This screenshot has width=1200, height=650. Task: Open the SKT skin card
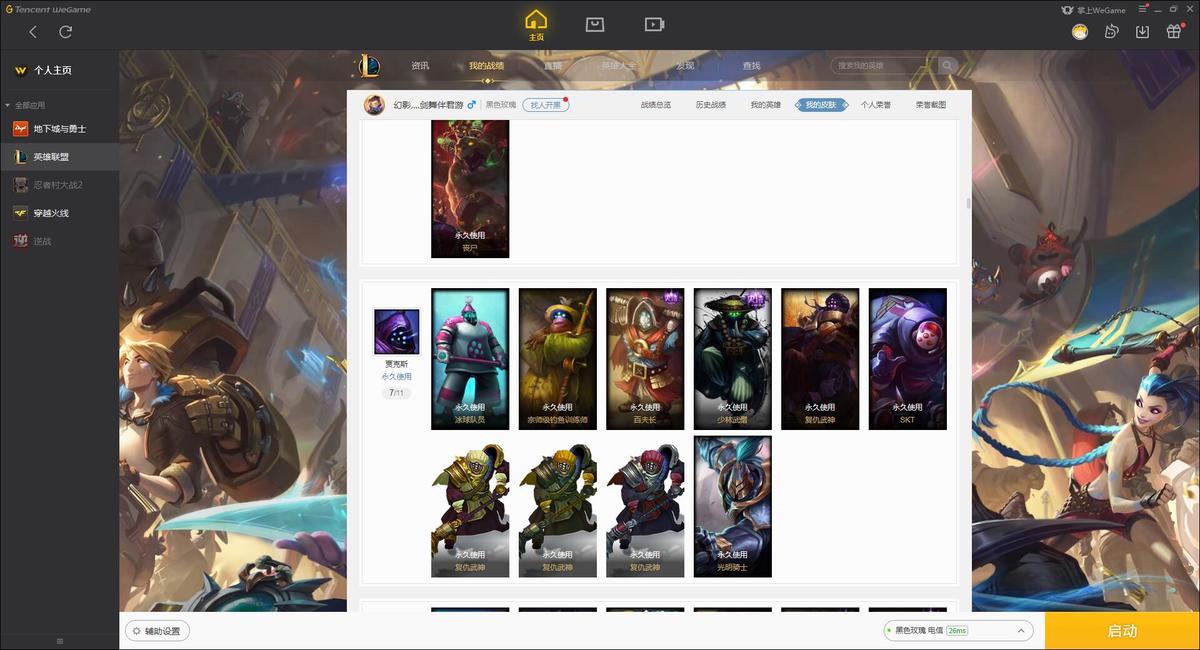coord(908,359)
